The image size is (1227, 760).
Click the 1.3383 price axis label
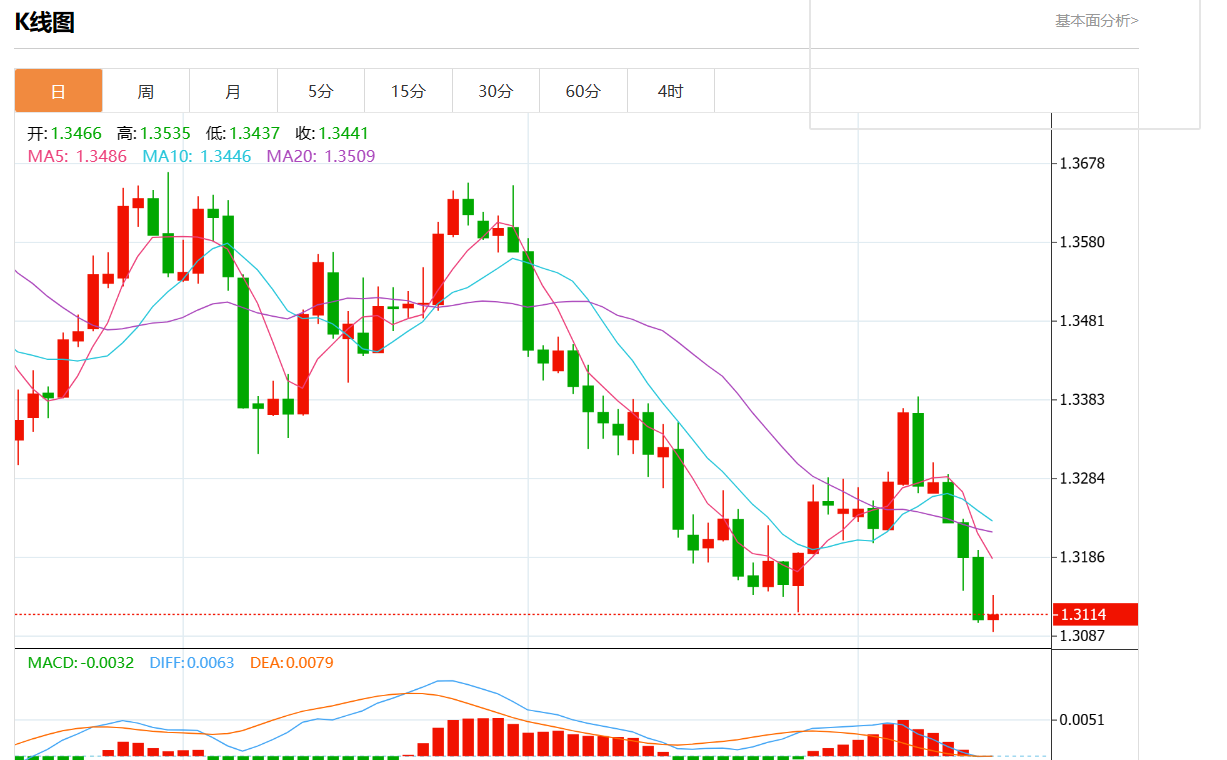(1082, 400)
